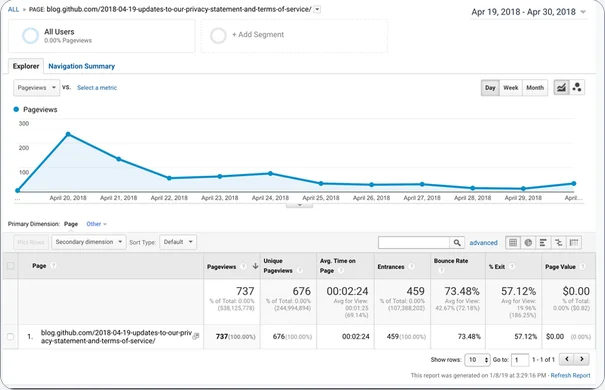Click the Refresh Report link
This screenshot has height=390, width=605.
click(x=570, y=375)
